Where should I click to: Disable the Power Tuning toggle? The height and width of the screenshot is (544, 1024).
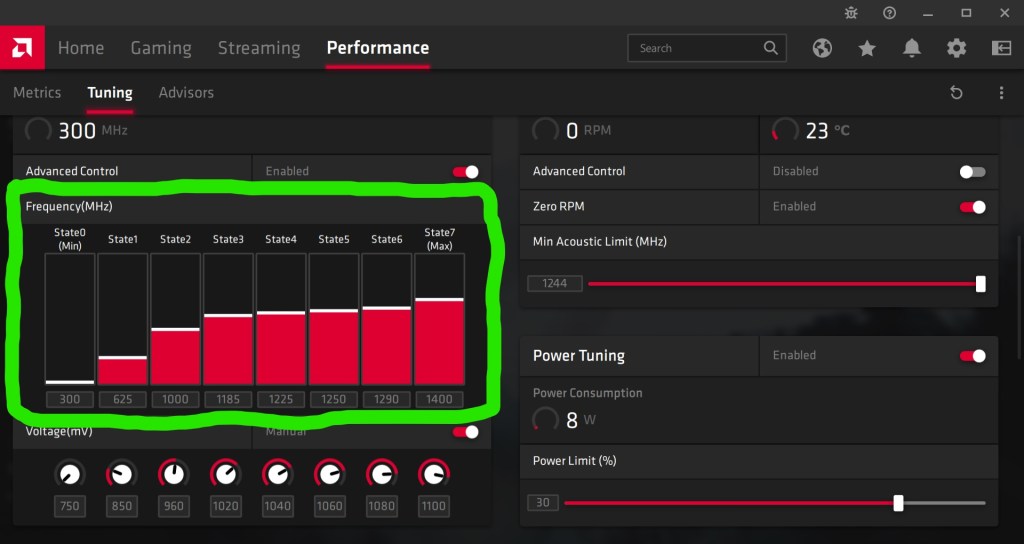click(x=972, y=356)
